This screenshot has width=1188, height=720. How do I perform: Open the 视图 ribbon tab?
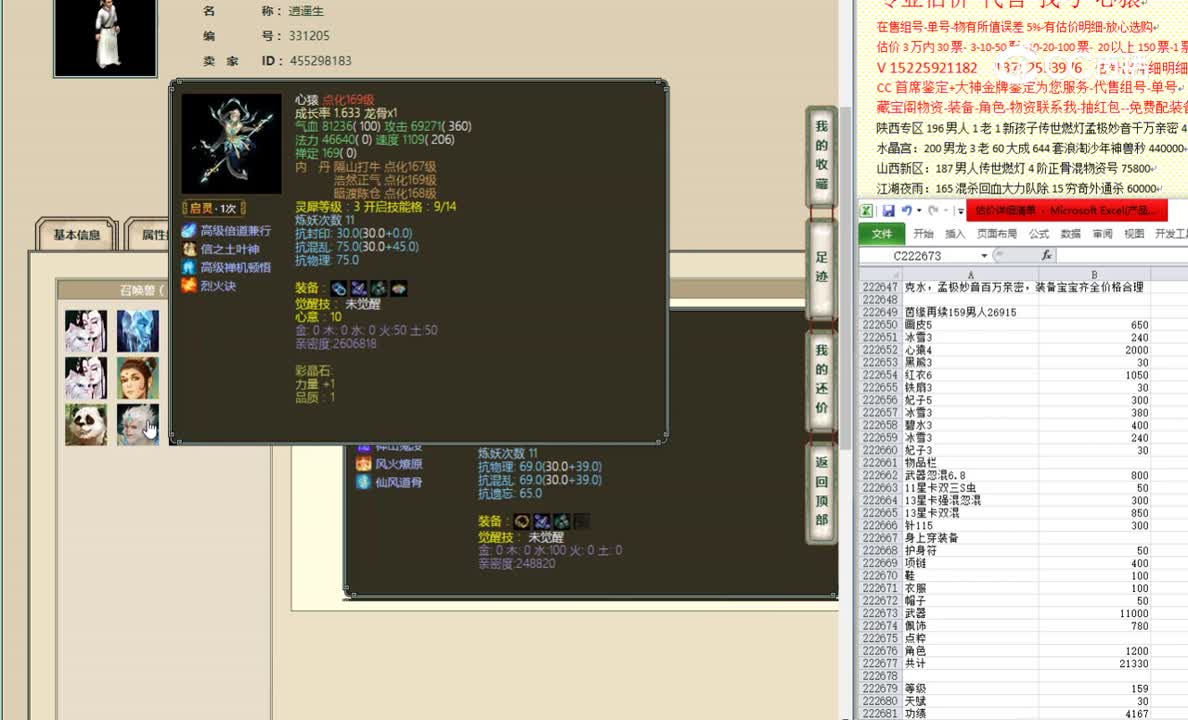pos(1134,233)
